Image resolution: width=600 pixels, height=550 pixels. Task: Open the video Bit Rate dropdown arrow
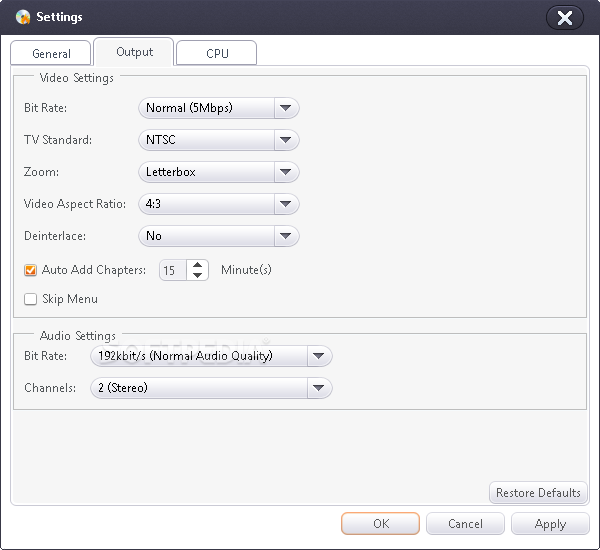click(x=286, y=108)
